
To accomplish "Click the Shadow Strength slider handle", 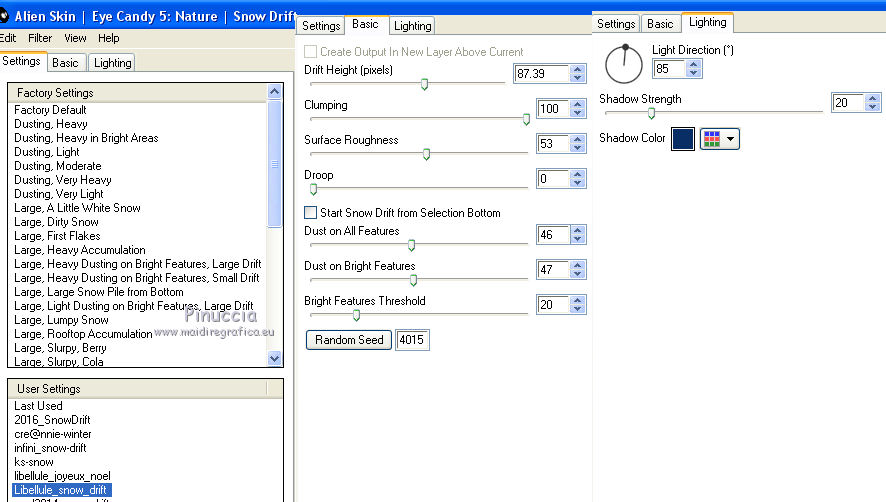I will pos(652,114).
